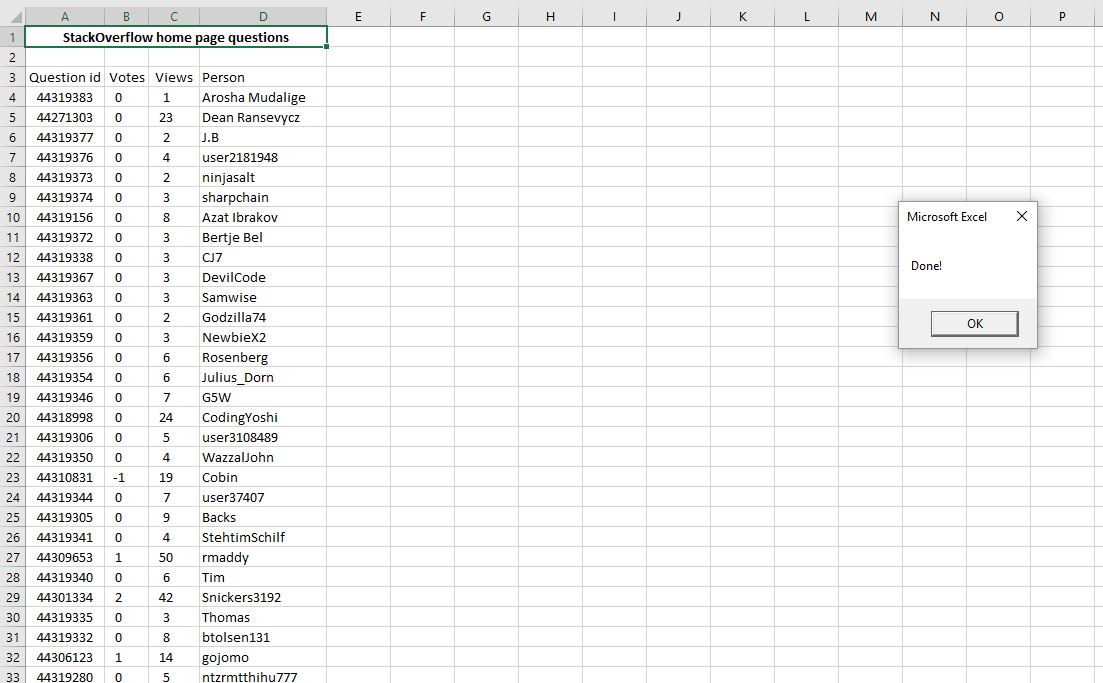The image size is (1103, 683).
Task: Select the Person header cell
Action: click(263, 77)
